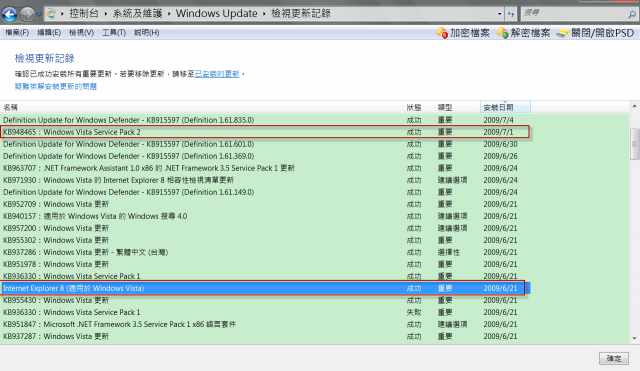
Task: Click the refresh button beside address bar
Action: pyautogui.click(x=511, y=14)
